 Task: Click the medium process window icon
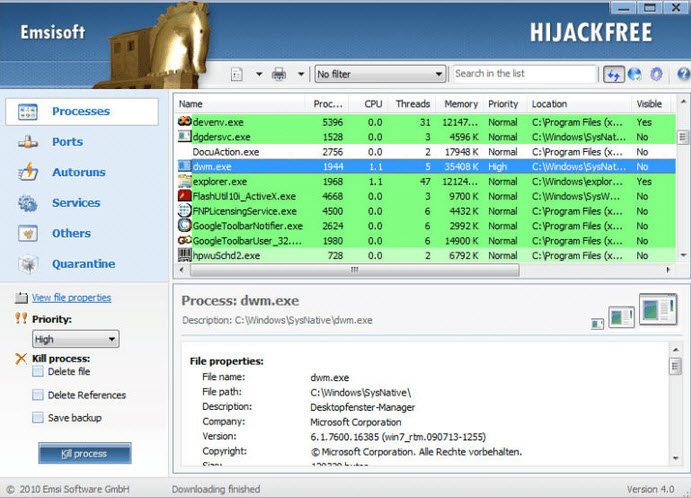point(621,317)
